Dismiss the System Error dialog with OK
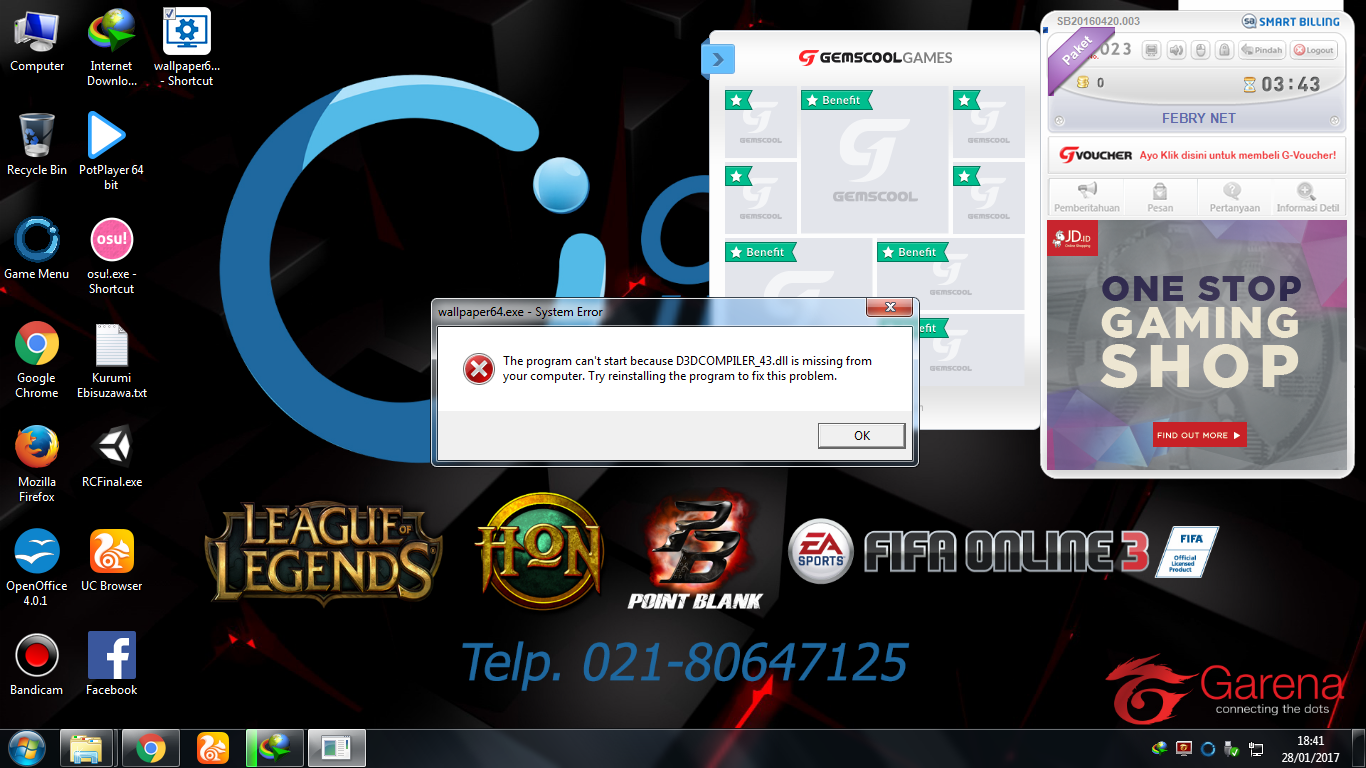This screenshot has height=768, width=1366. coord(861,435)
